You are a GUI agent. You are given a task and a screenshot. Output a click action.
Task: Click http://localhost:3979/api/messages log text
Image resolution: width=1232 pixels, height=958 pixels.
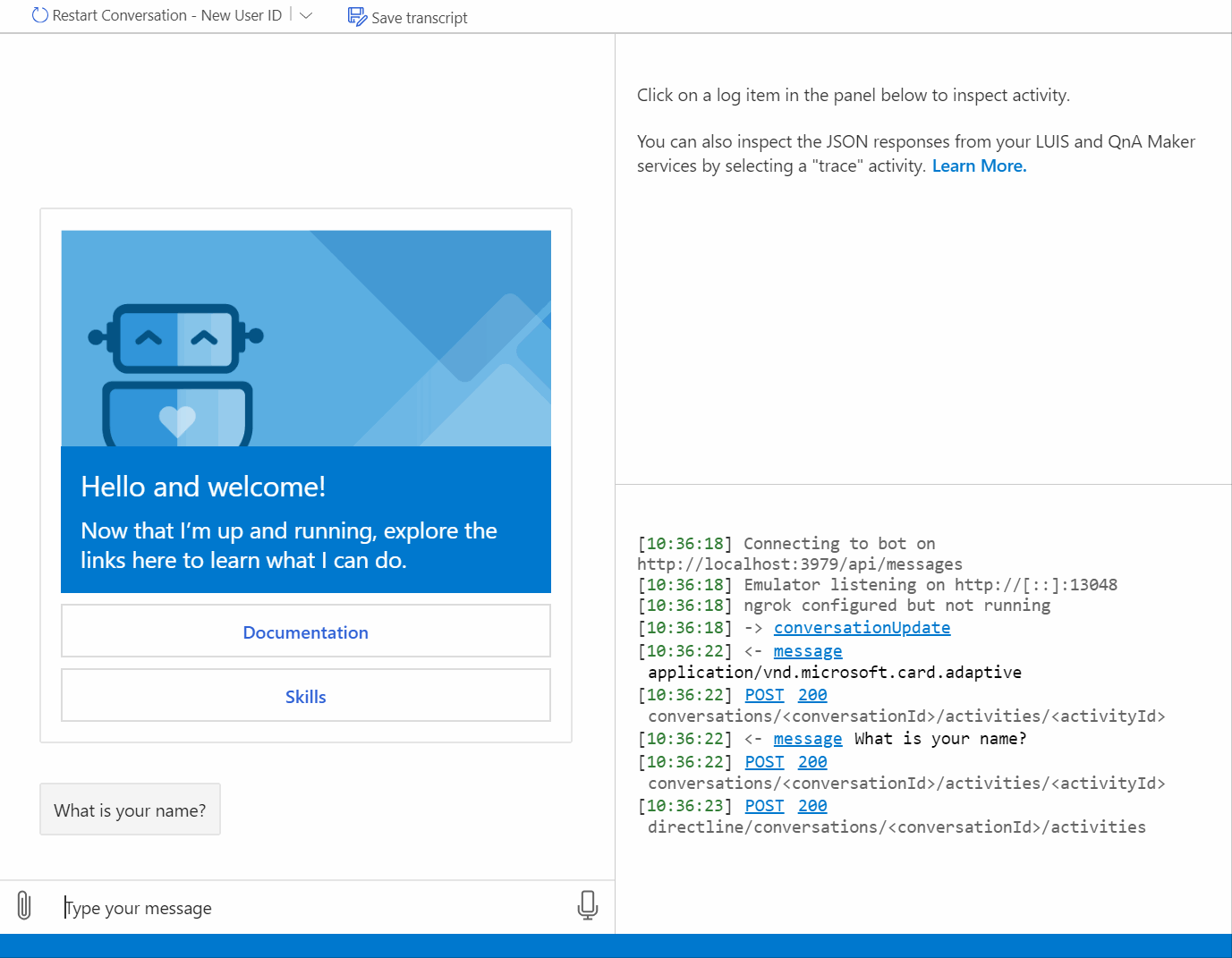[x=800, y=564]
